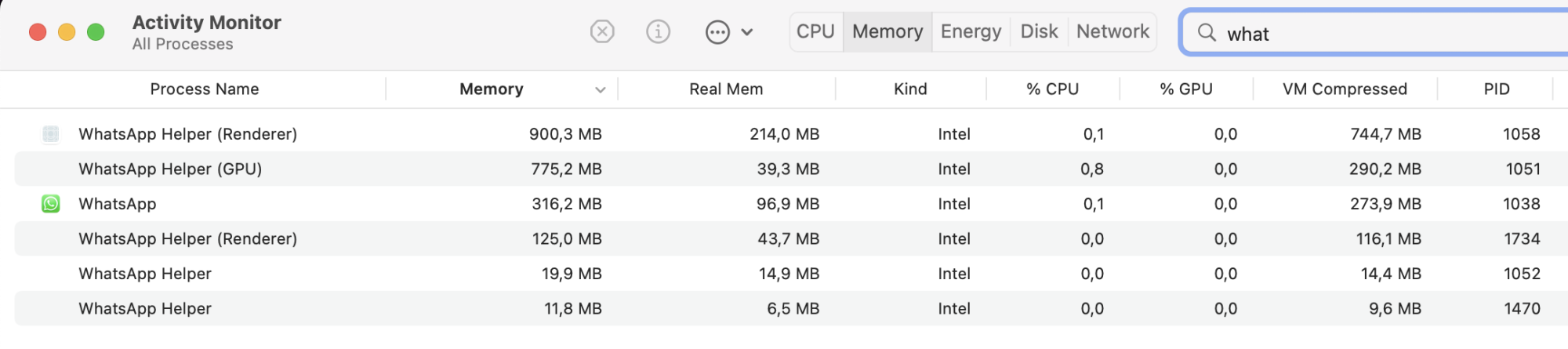Switch to the Energy tab
The image size is (1568, 349).
[x=971, y=31]
